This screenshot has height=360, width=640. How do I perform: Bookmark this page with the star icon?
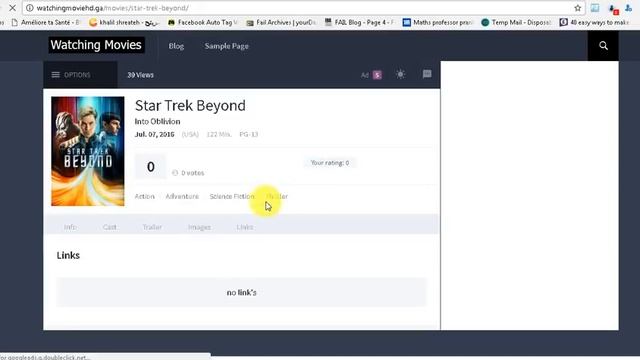pos(578,8)
